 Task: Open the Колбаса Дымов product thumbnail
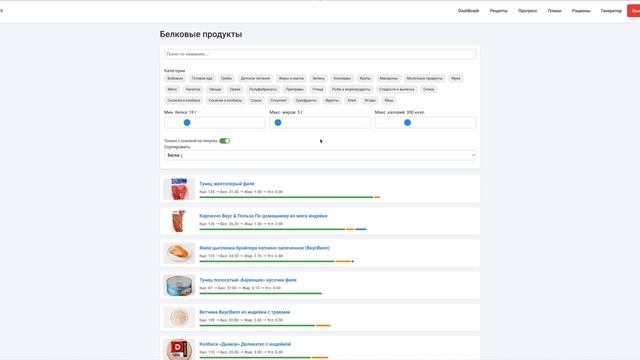tap(179, 349)
